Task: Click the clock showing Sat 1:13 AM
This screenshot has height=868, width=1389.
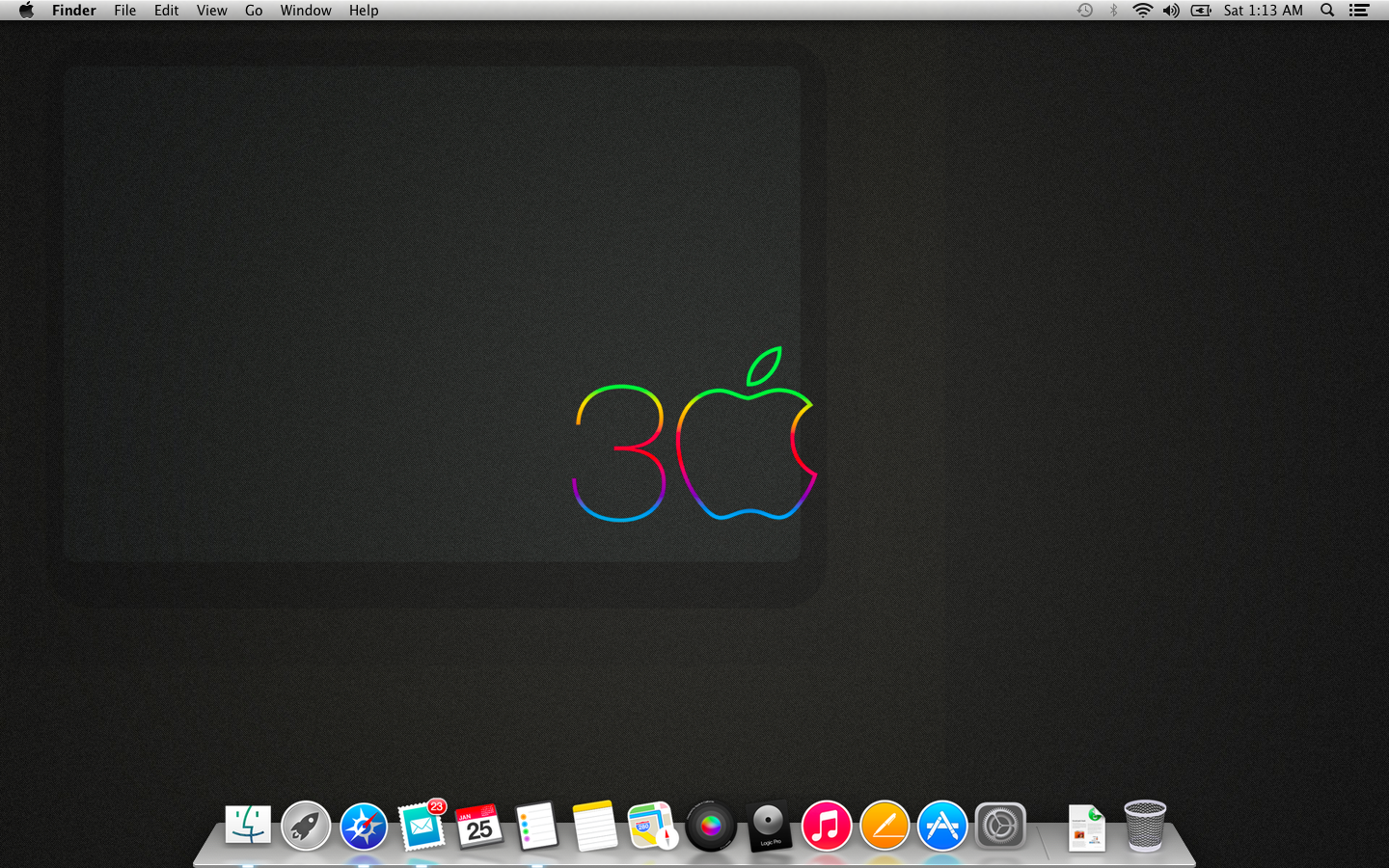Action: (1264, 10)
